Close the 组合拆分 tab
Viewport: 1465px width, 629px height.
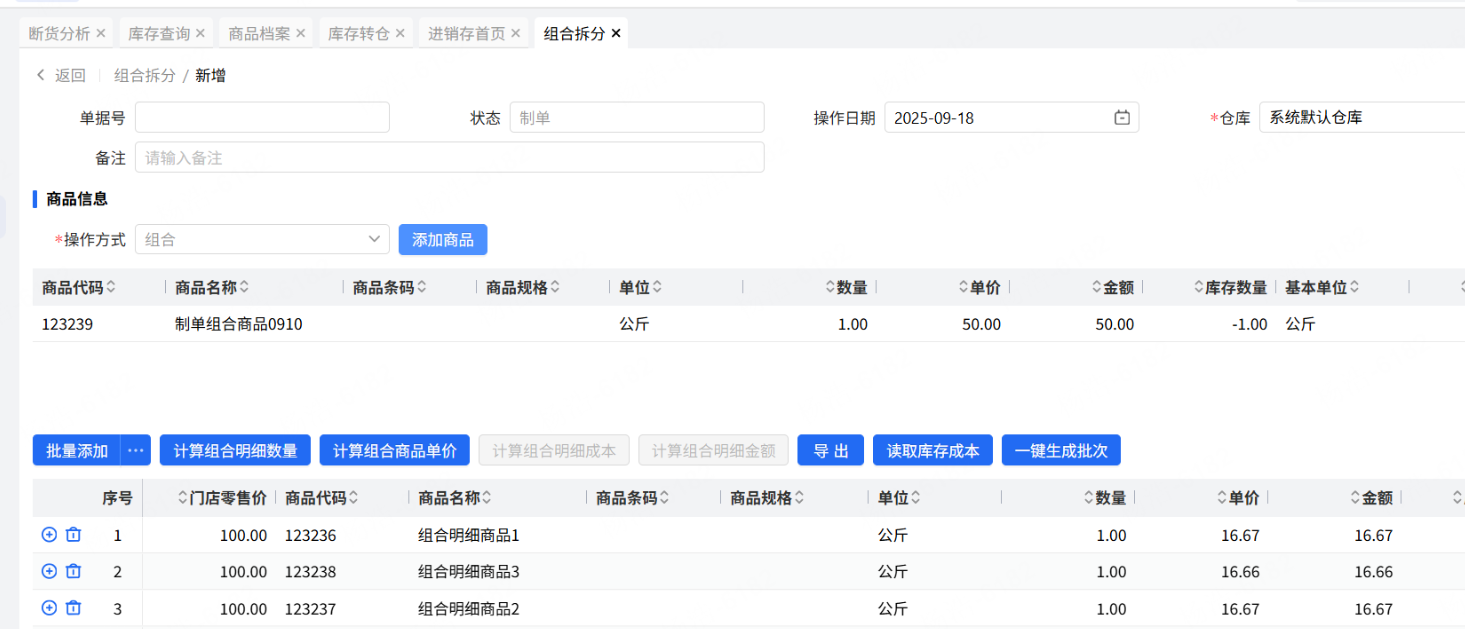(x=616, y=33)
